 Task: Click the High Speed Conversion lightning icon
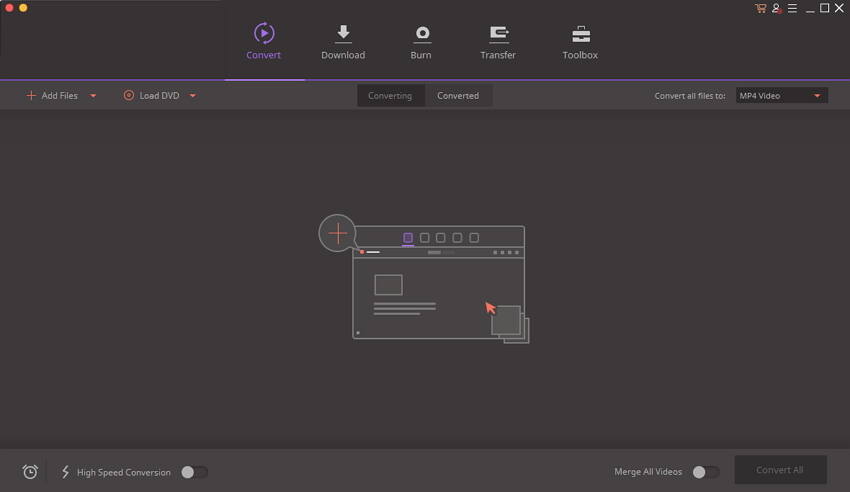pyautogui.click(x=66, y=472)
